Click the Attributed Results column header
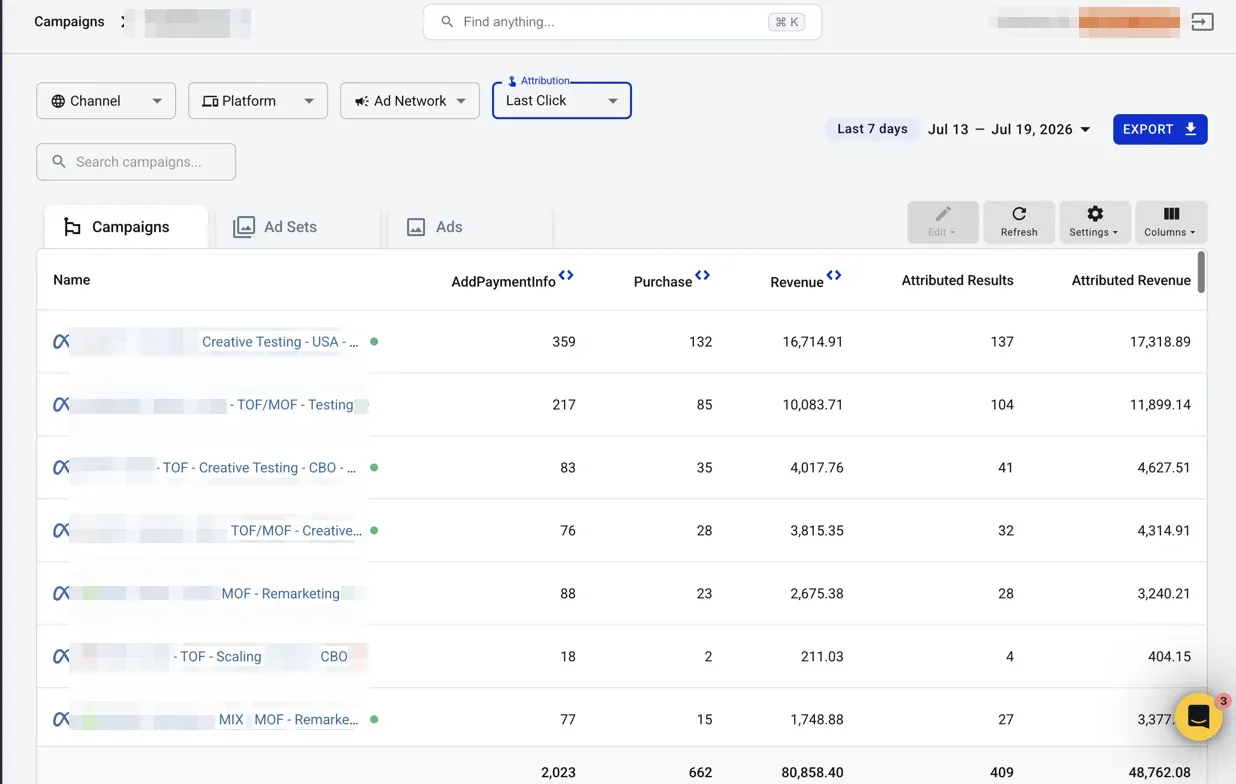The height and width of the screenshot is (784, 1236). pyautogui.click(x=957, y=280)
